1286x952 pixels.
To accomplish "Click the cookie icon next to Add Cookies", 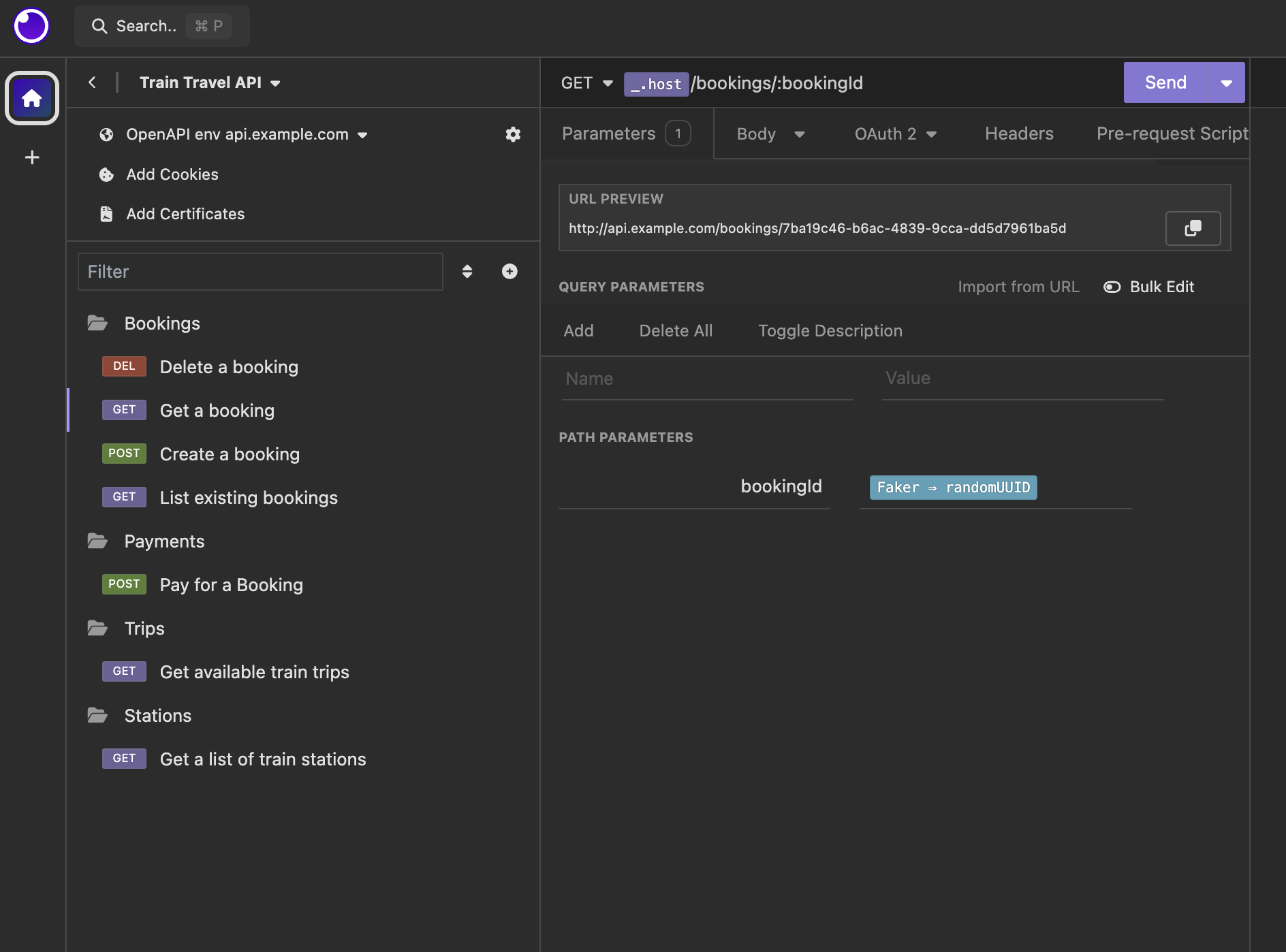I will pos(106,174).
